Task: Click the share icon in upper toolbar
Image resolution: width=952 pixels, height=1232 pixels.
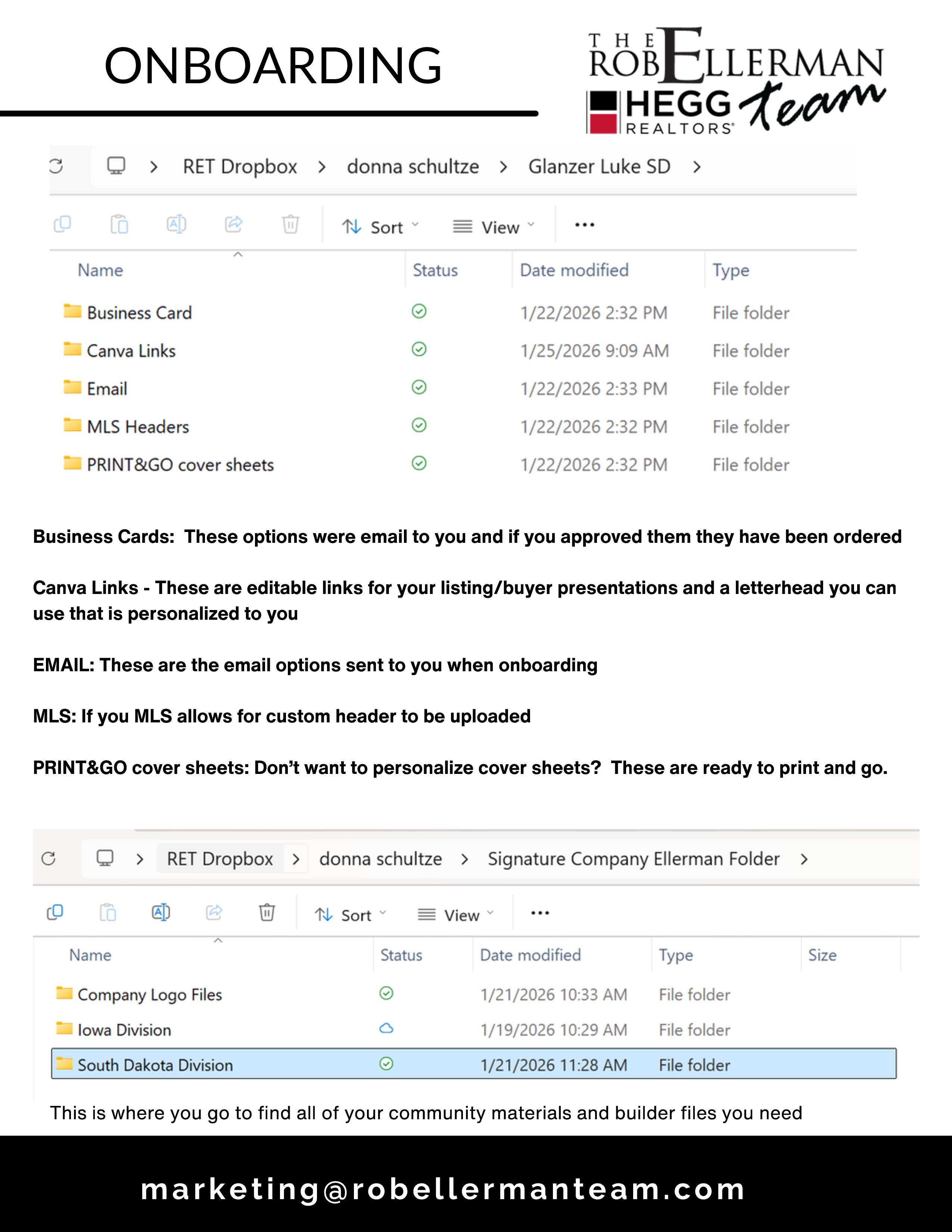Action: (x=233, y=224)
